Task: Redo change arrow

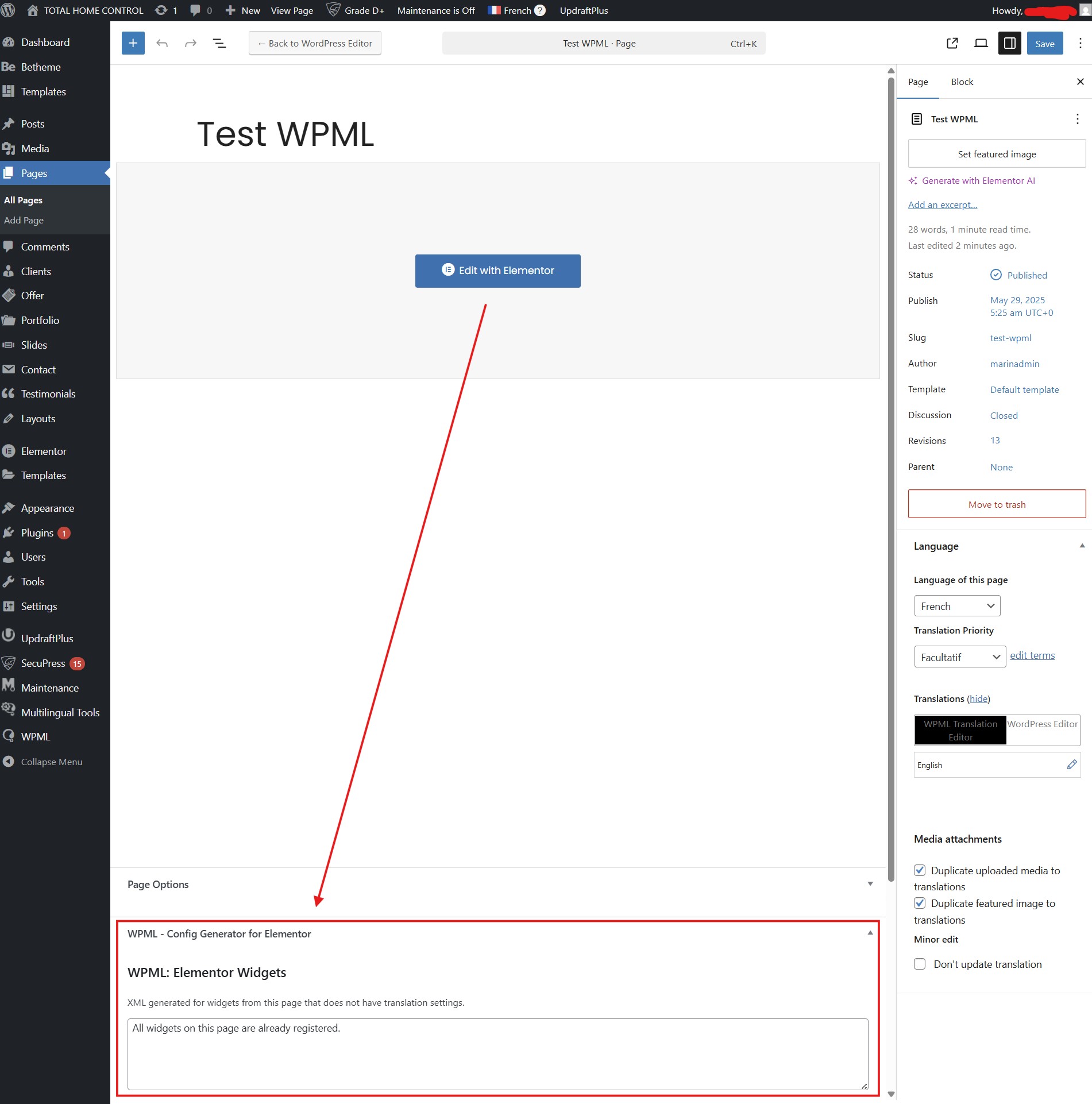Action: point(191,43)
